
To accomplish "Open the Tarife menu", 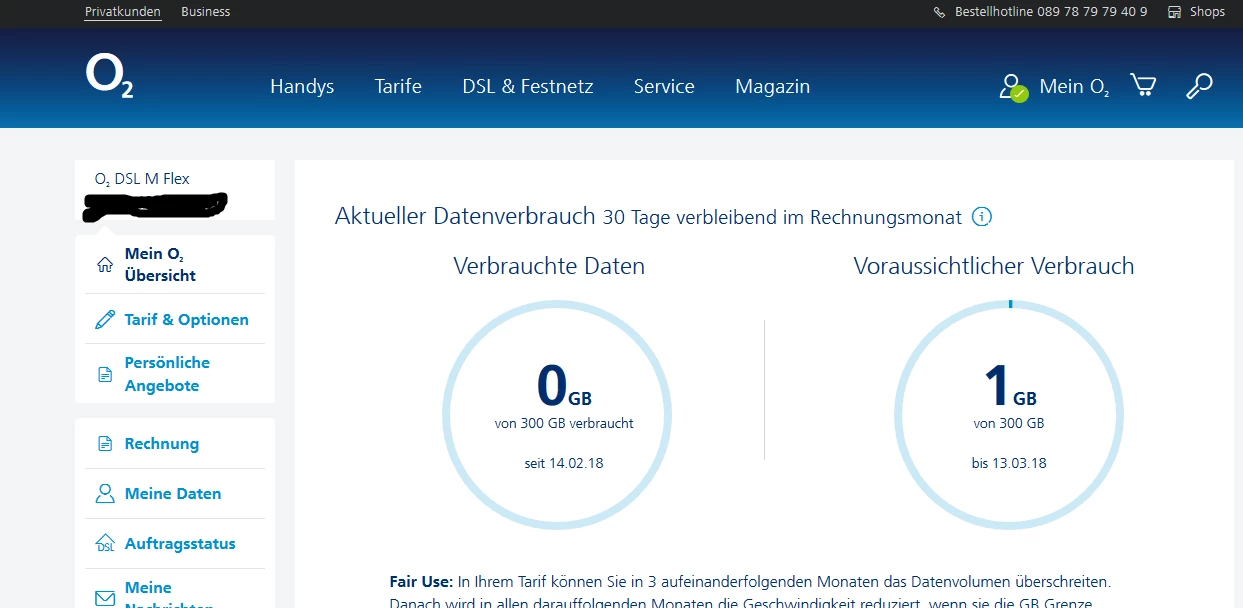I will point(398,87).
